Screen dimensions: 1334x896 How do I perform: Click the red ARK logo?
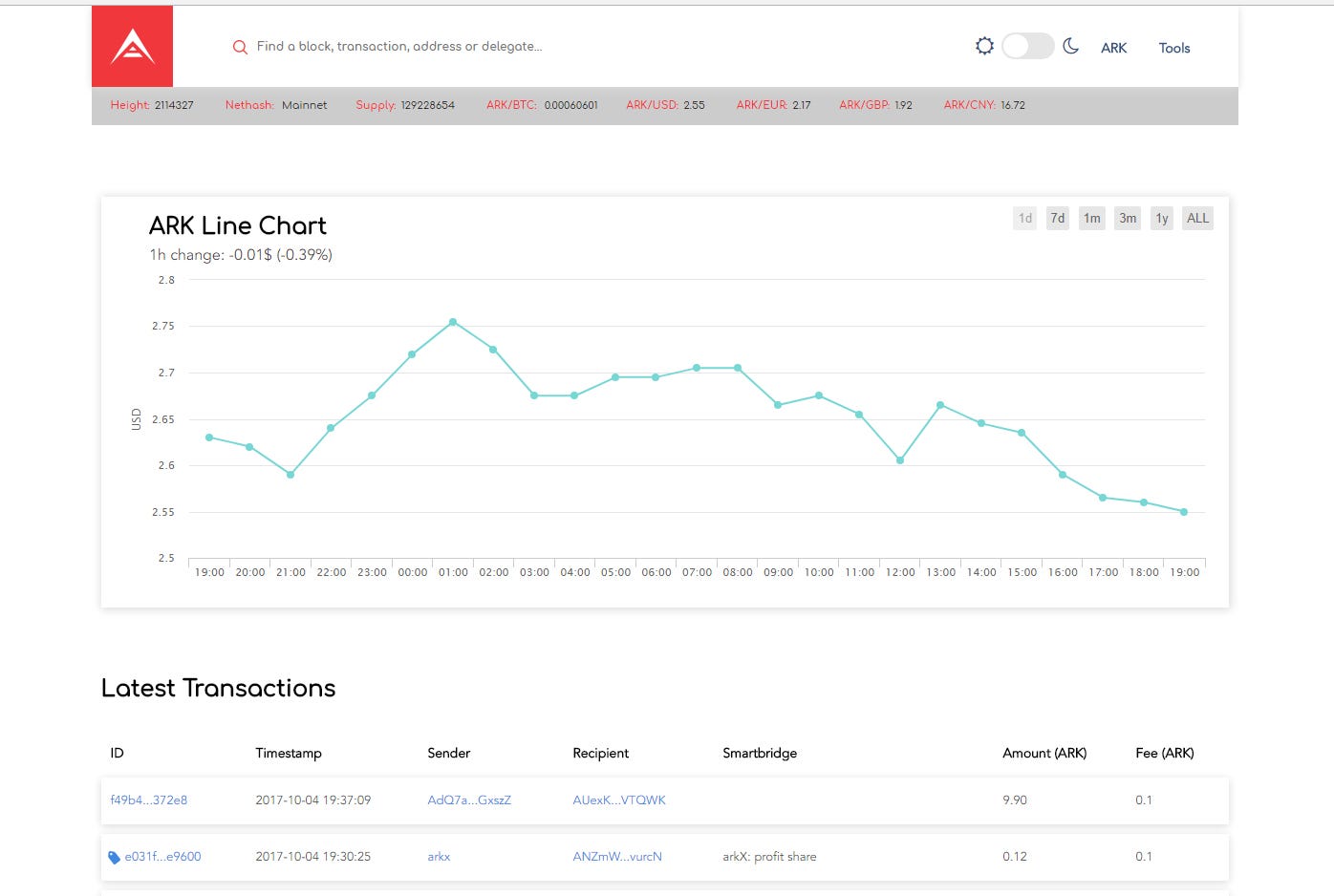[x=132, y=46]
